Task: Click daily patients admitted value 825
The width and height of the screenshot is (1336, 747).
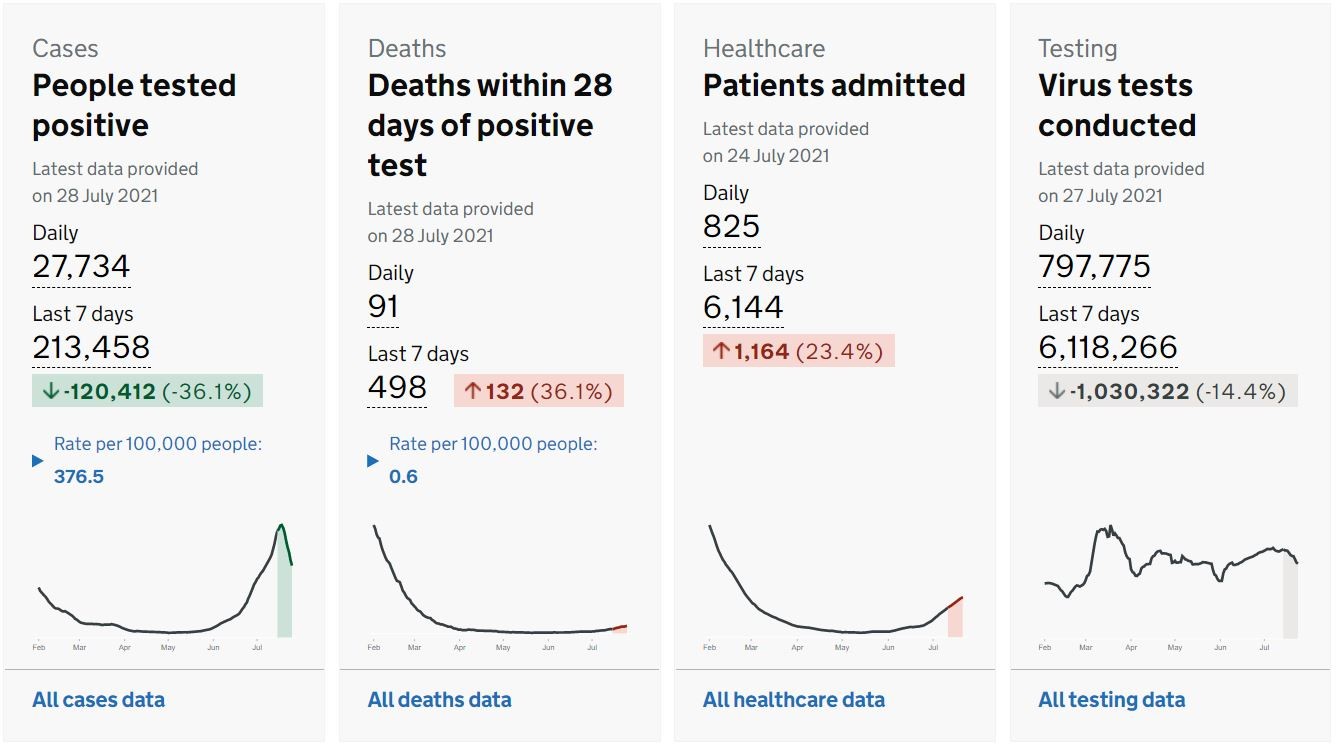Action: (x=731, y=227)
